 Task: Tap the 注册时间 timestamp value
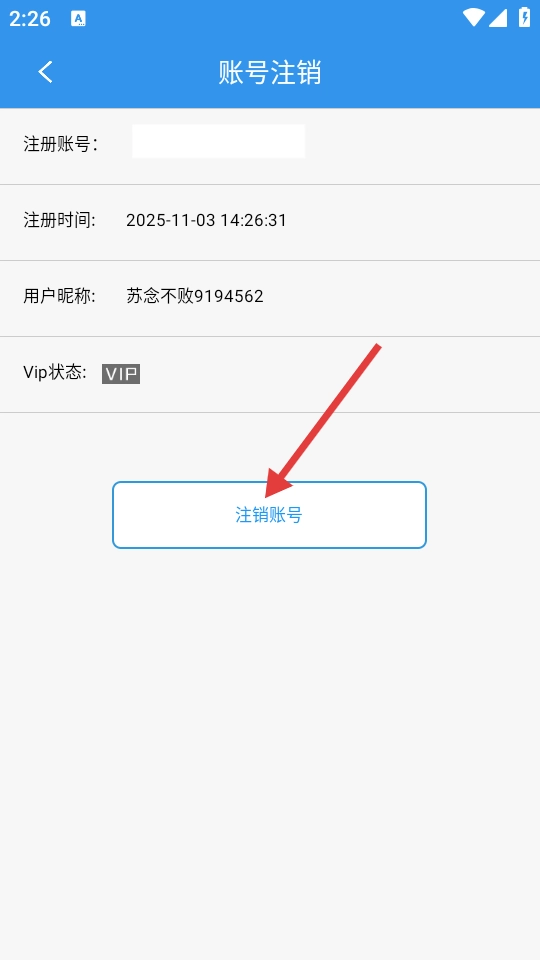click(x=206, y=220)
